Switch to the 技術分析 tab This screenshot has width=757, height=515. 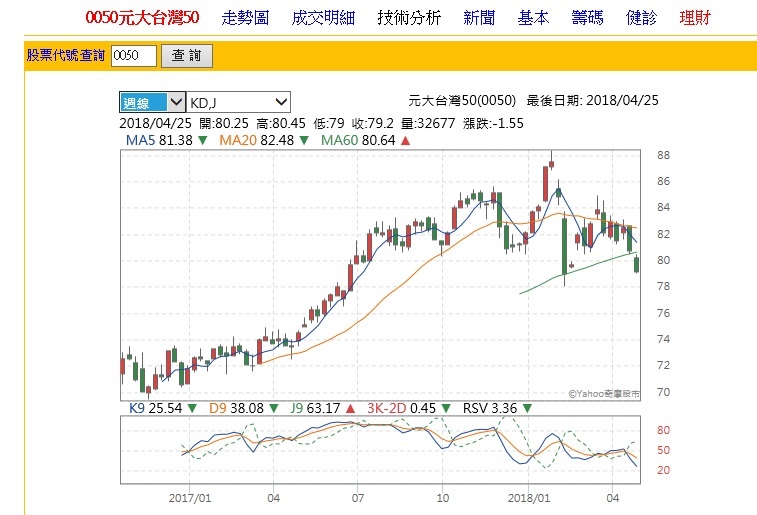tap(409, 18)
